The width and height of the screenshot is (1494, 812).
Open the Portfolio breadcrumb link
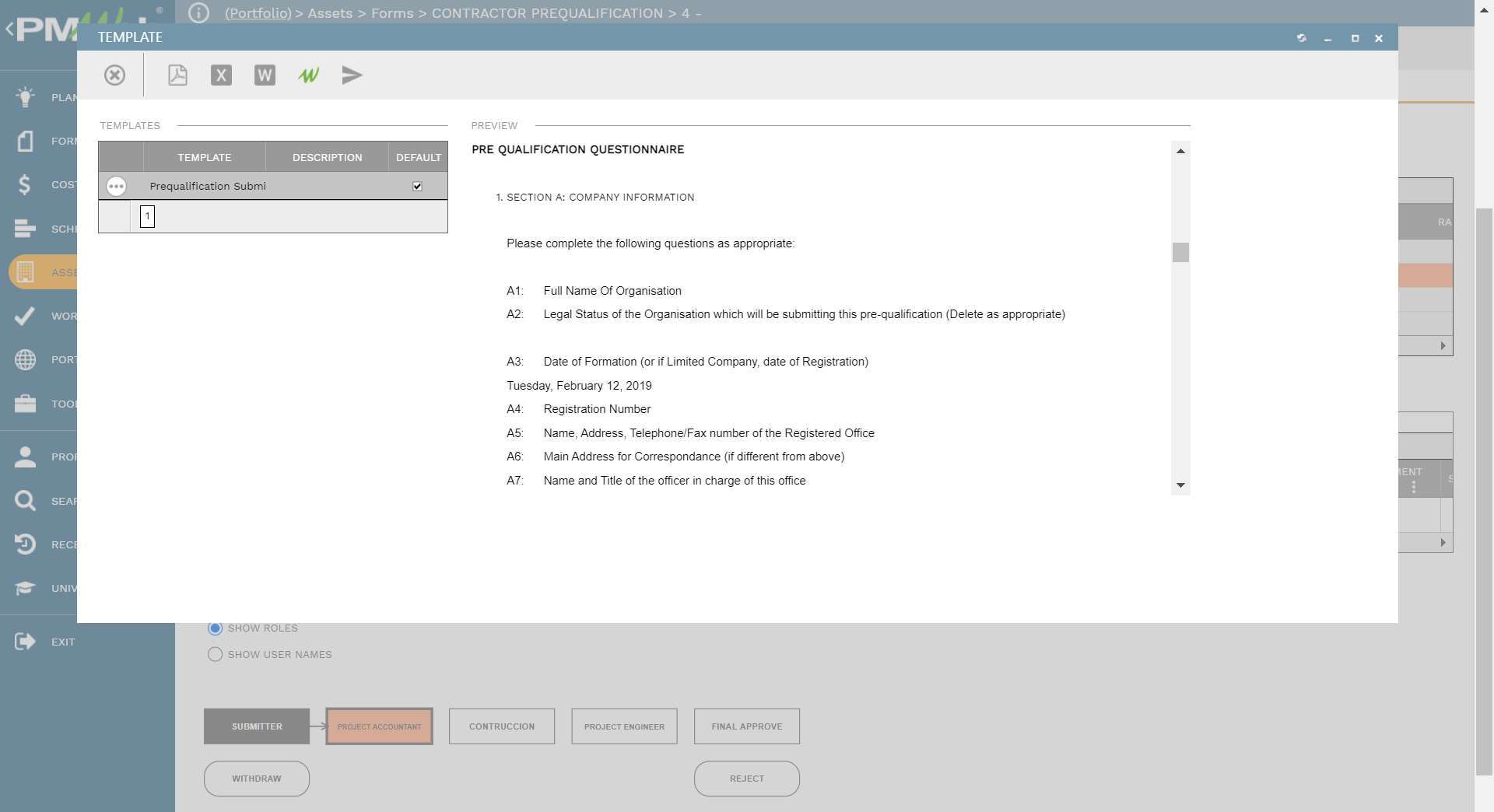tap(258, 13)
